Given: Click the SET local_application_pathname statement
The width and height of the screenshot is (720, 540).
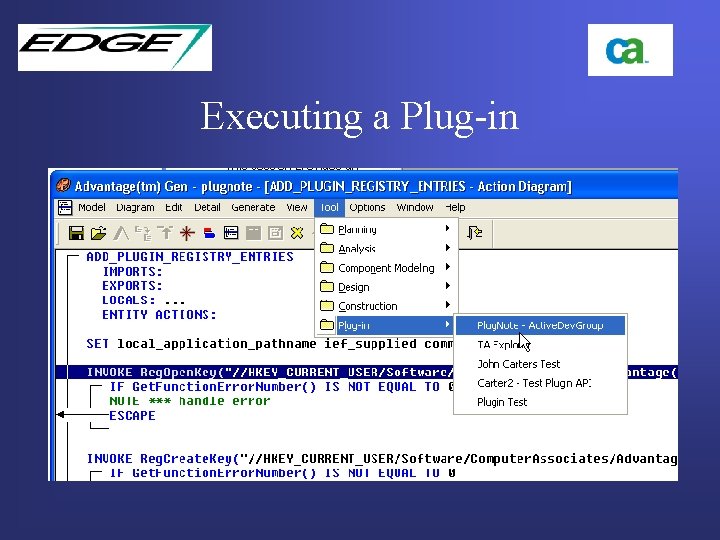Looking at the screenshot, I should pos(270,344).
